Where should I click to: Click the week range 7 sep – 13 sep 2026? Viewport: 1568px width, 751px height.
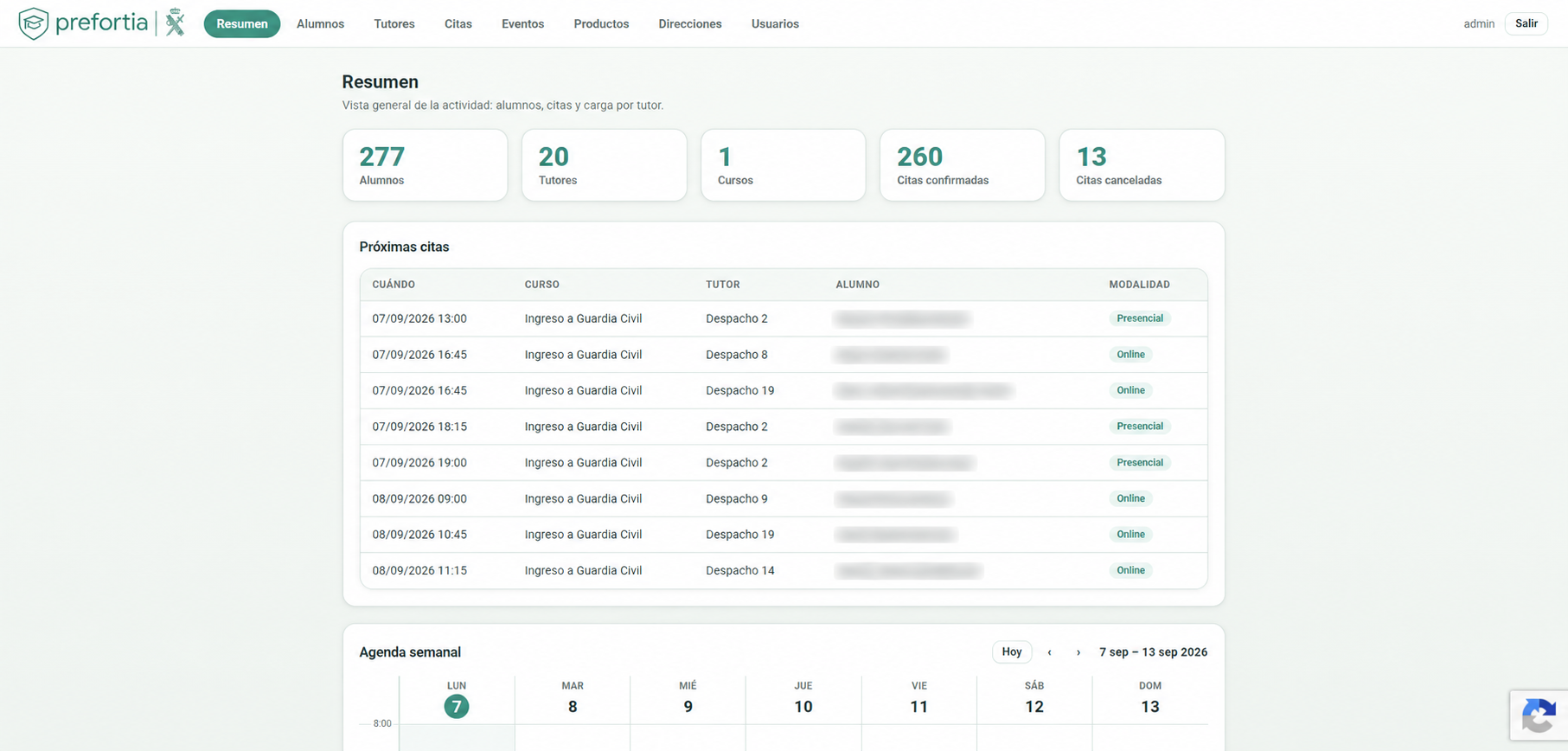(1153, 652)
